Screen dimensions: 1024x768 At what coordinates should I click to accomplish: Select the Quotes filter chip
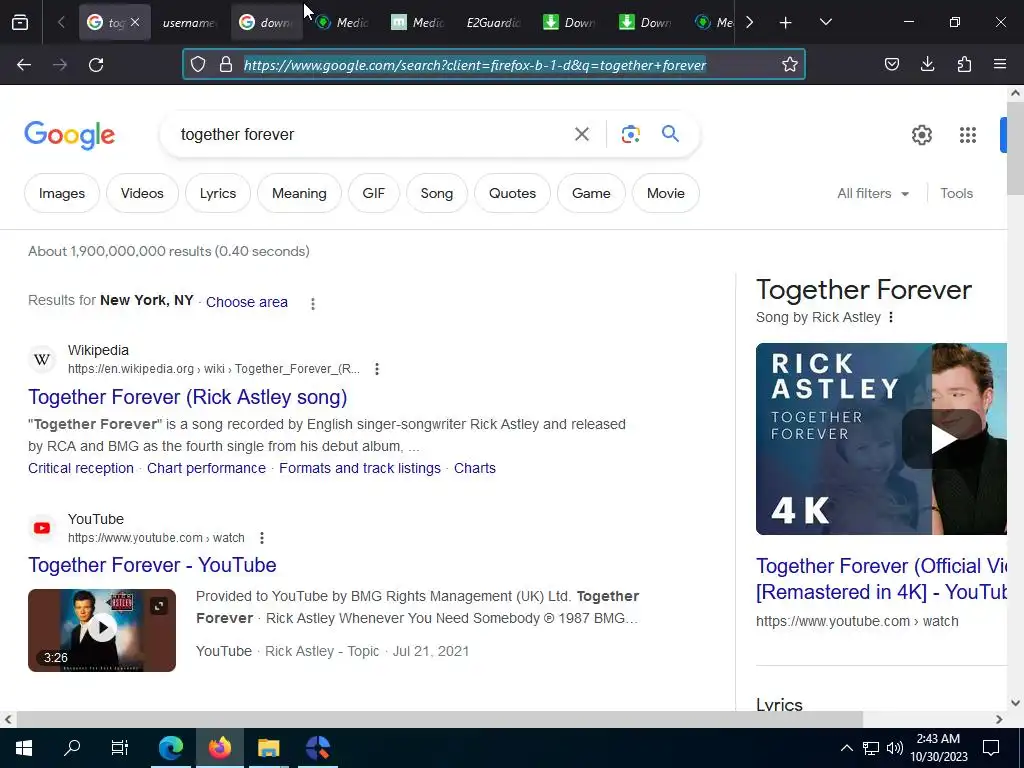(513, 193)
